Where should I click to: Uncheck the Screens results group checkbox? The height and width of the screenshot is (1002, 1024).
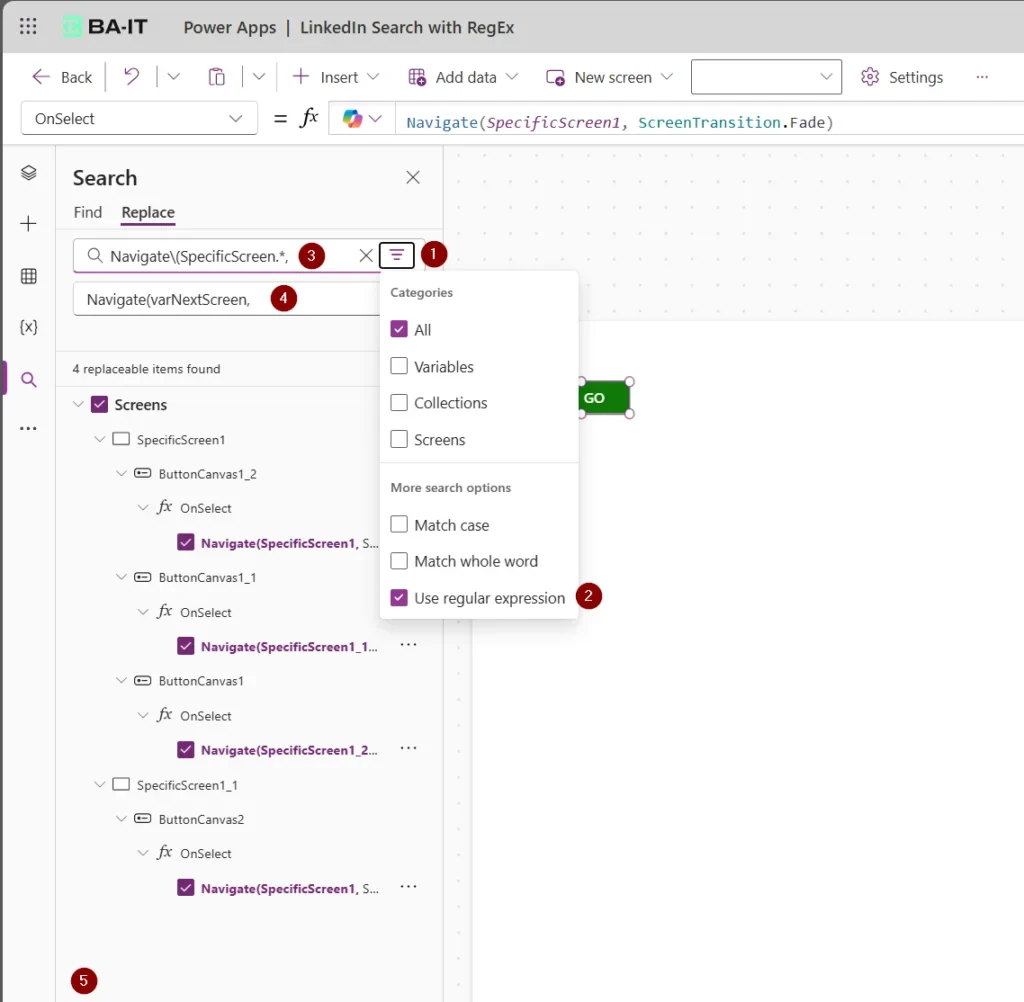click(x=99, y=404)
